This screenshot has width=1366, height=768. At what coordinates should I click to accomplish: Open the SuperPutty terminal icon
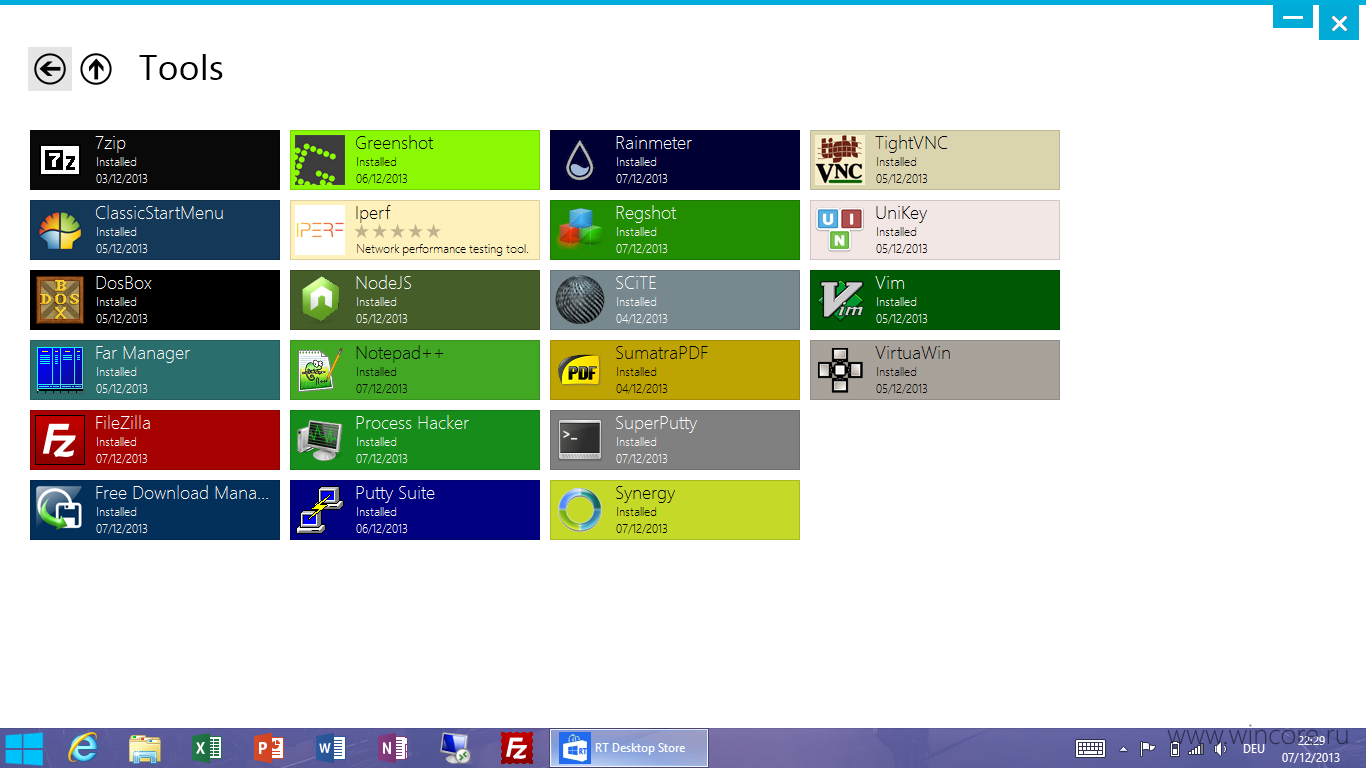(x=580, y=440)
